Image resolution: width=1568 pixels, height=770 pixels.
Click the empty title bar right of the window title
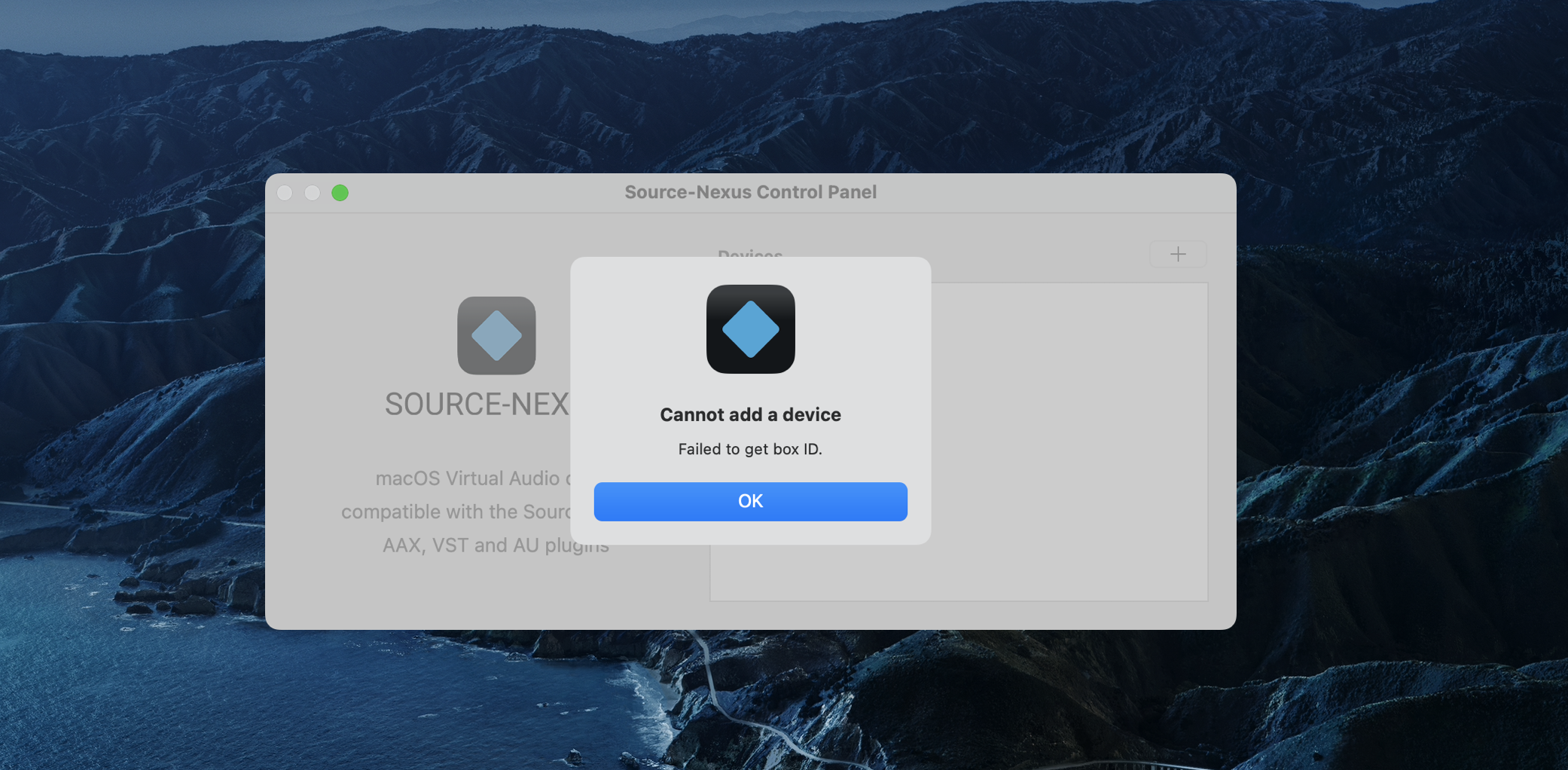tap(1054, 193)
